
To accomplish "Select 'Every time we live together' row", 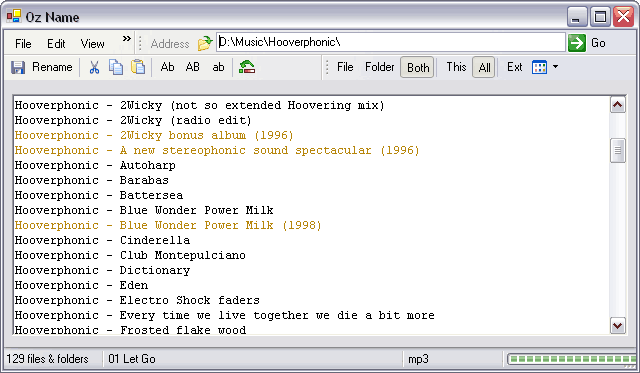I will 224,315.
